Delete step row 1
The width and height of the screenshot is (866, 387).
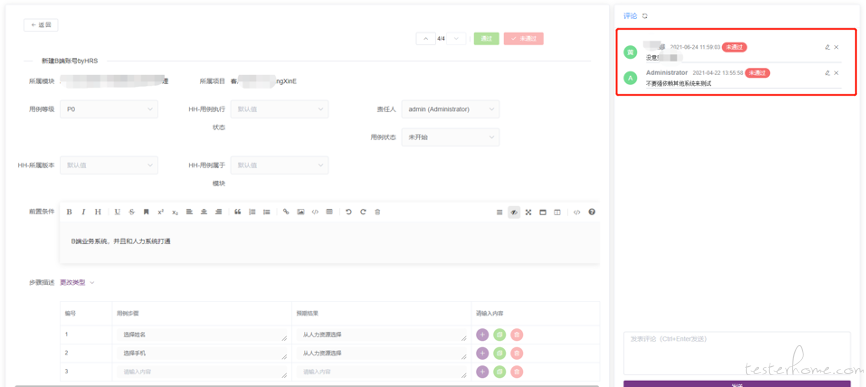coord(516,335)
